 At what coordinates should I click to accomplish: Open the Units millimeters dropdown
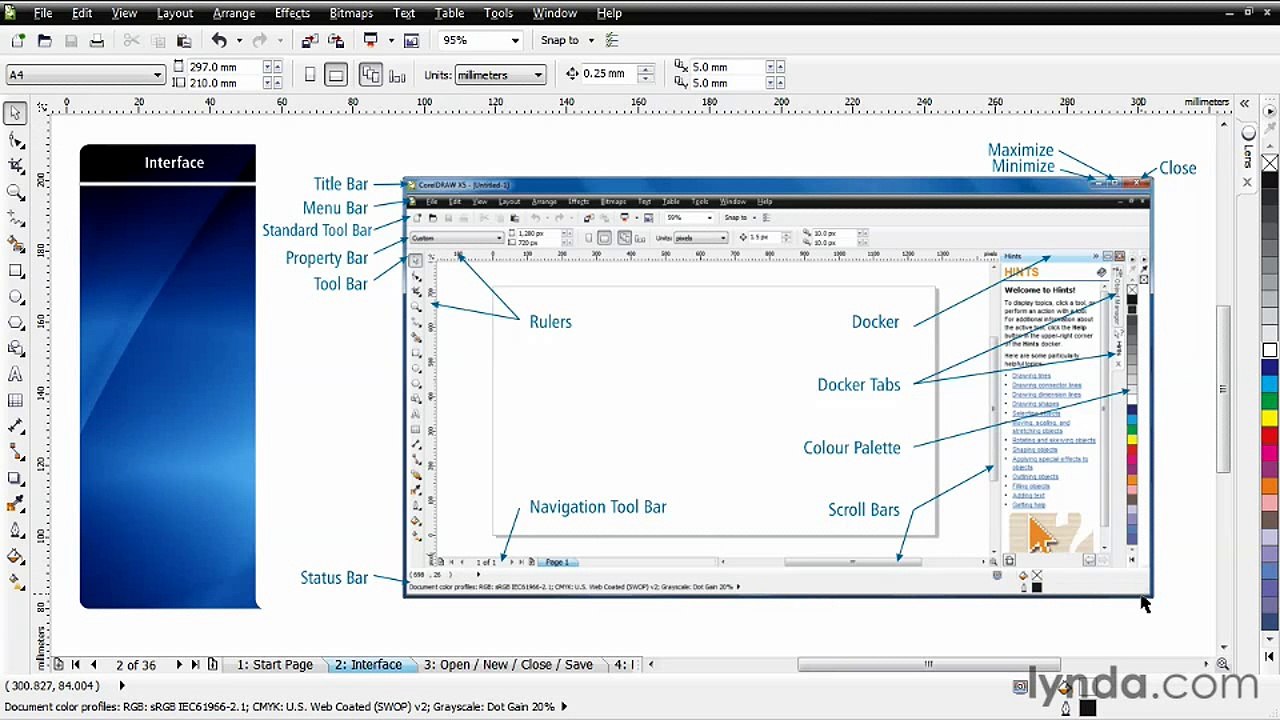[538, 75]
